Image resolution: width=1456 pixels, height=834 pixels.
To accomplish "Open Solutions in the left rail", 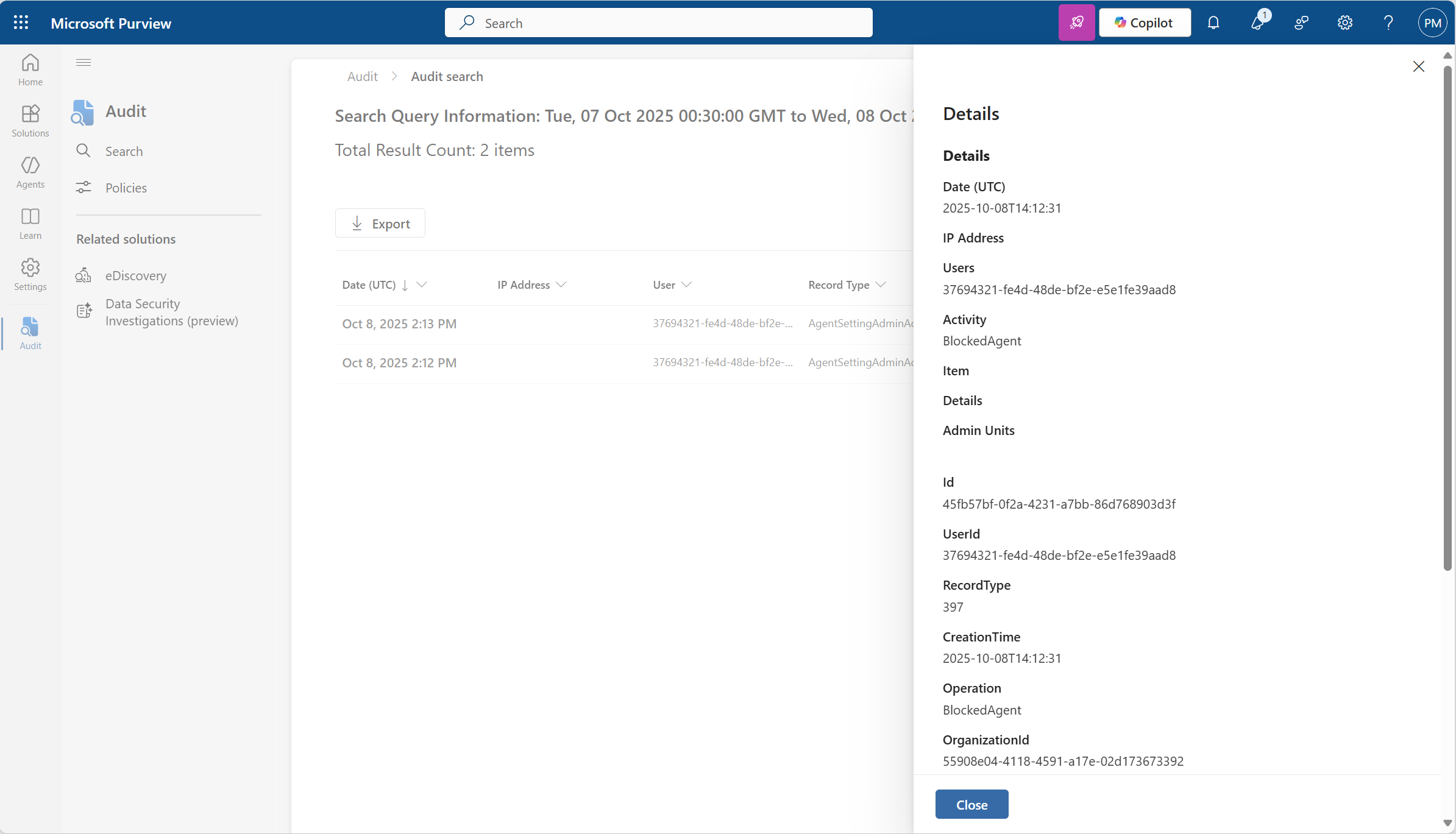I will [x=30, y=121].
